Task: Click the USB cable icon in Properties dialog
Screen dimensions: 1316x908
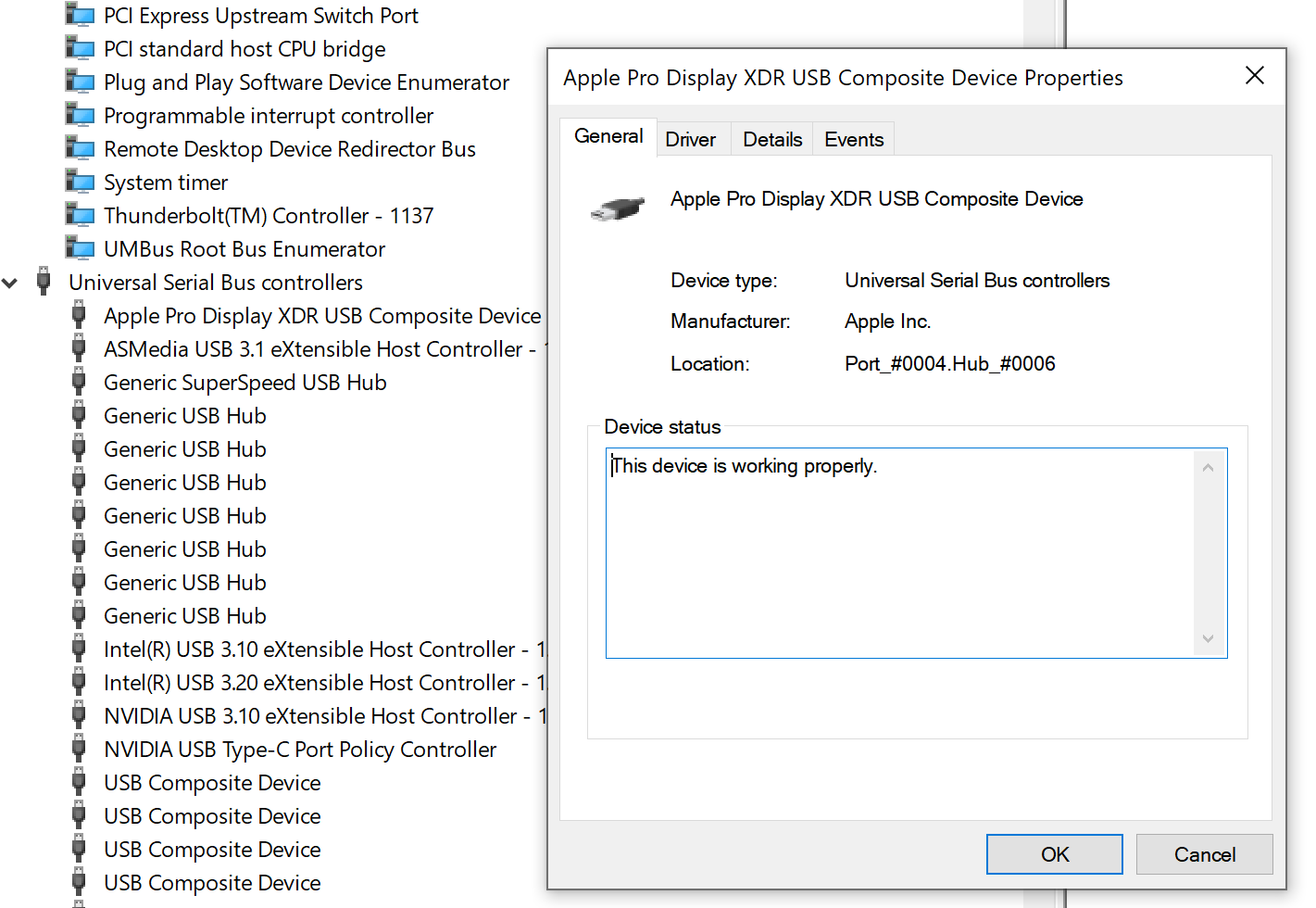Action: [618, 208]
